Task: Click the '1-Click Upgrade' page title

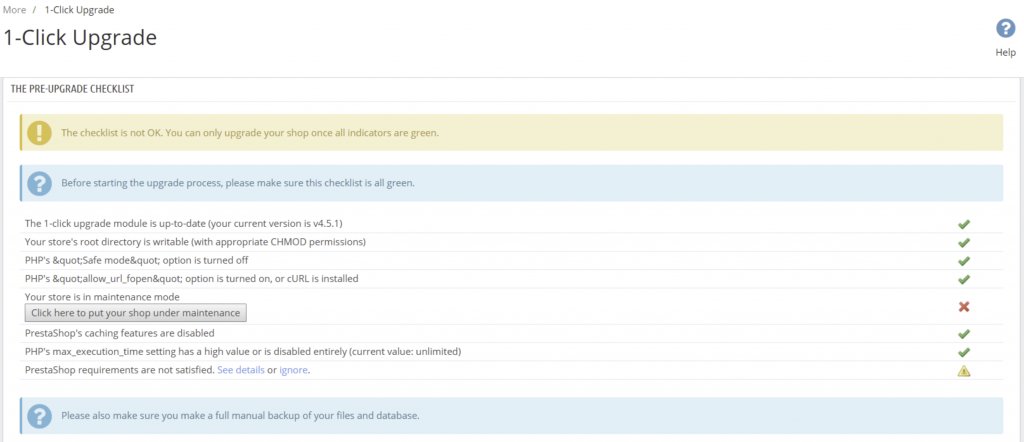Action: point(80,37)
